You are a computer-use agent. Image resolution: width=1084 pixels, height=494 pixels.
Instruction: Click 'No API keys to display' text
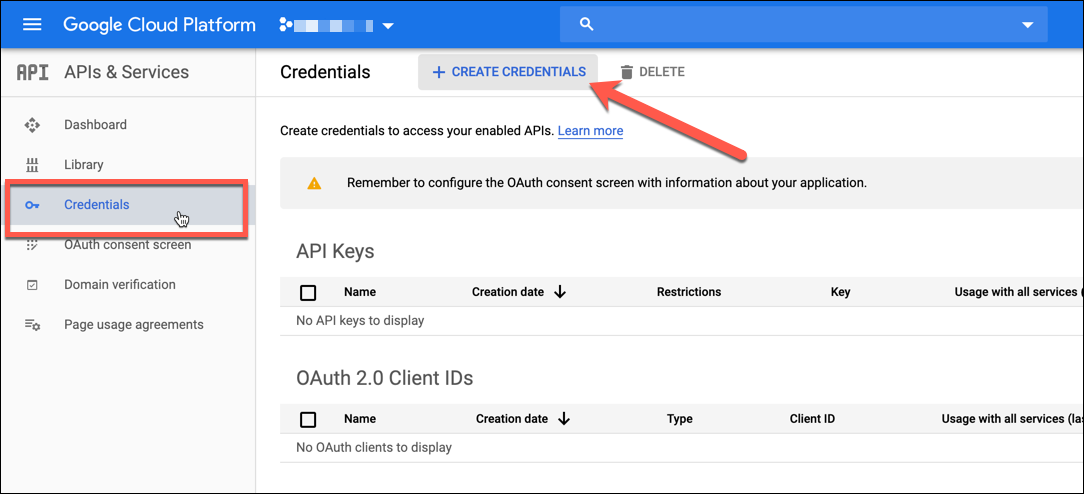click(x=360, y=321)
